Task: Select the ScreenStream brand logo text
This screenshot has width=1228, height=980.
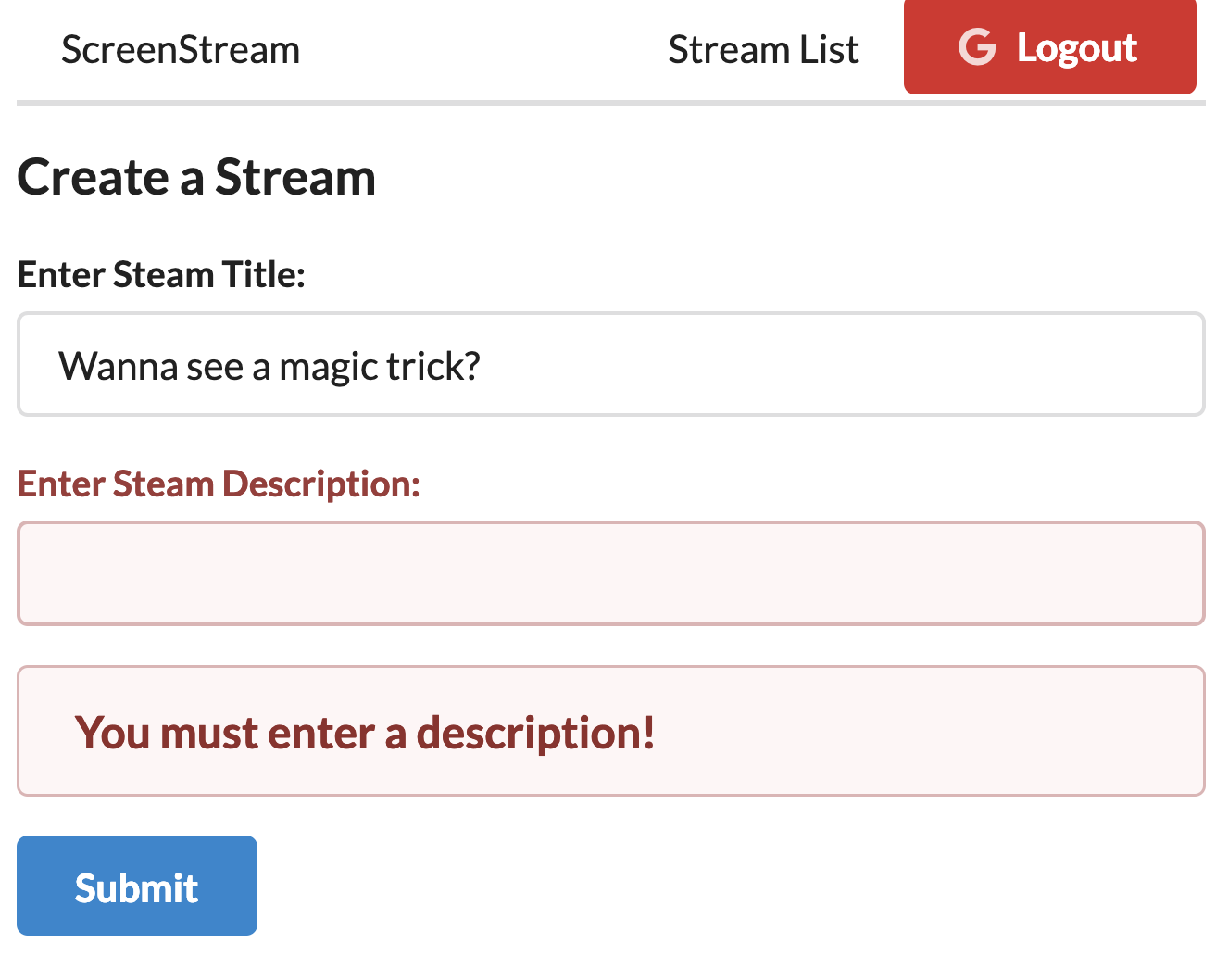Action: point(181,49)
